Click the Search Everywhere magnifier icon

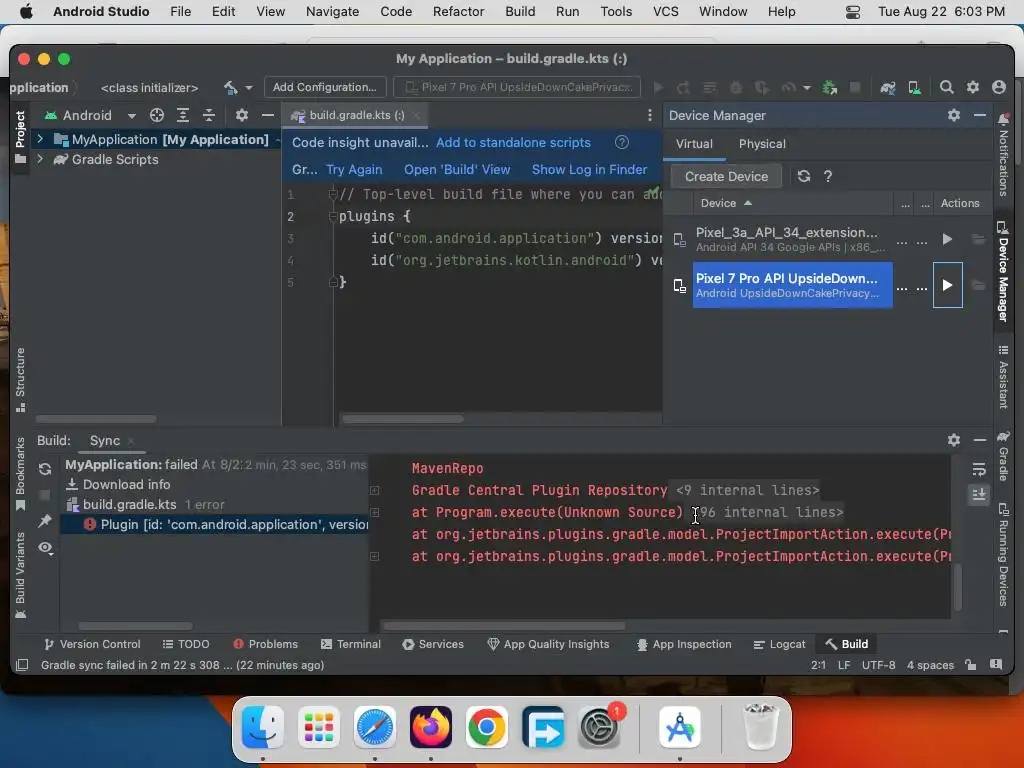point(946,88)
